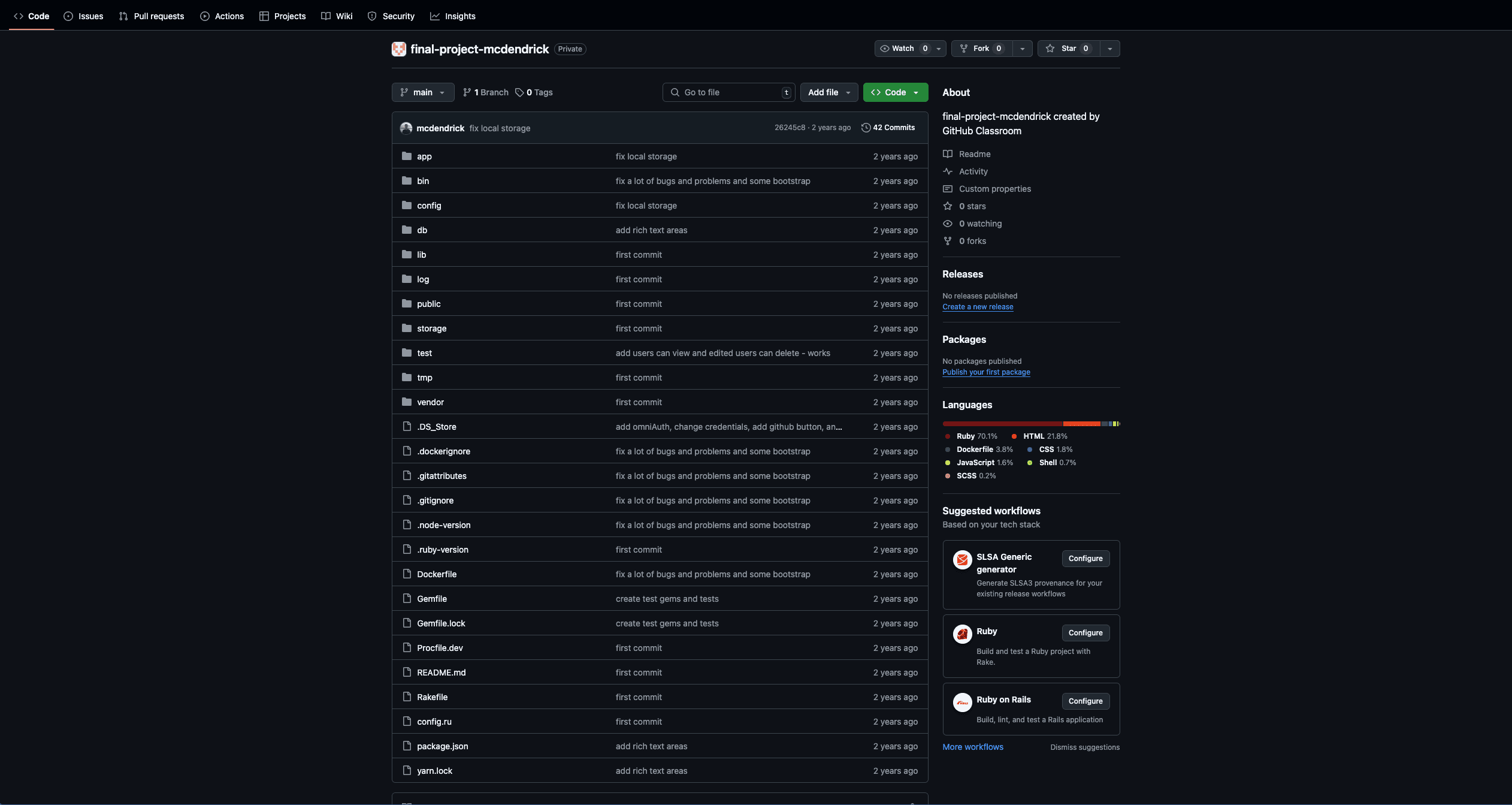Click the Ruby segment of the languages bar
Image resolution: width=1512 pixels, height=805 pixels.
tap(1002, 424)
